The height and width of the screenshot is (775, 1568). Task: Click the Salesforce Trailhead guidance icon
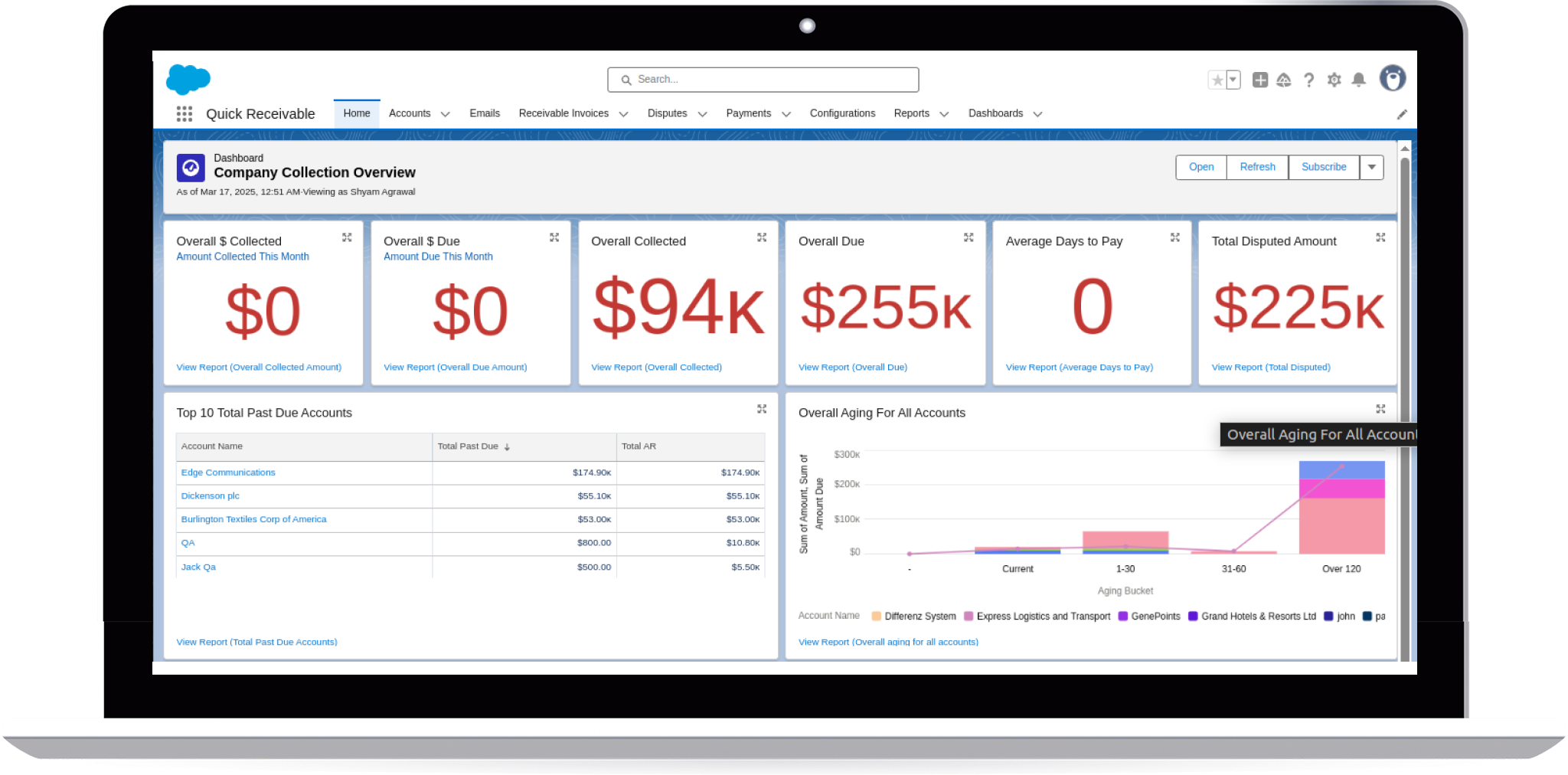1283,79
